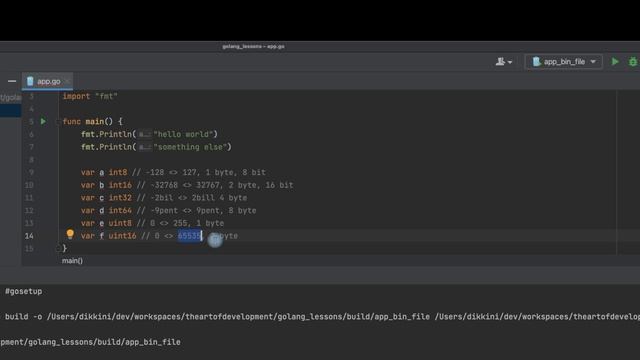The height and width of the screenshot is (360, 640).
Task: Click the window title golang_lessons - app.go
Action: pyautogui.click(x=253, y=47)
